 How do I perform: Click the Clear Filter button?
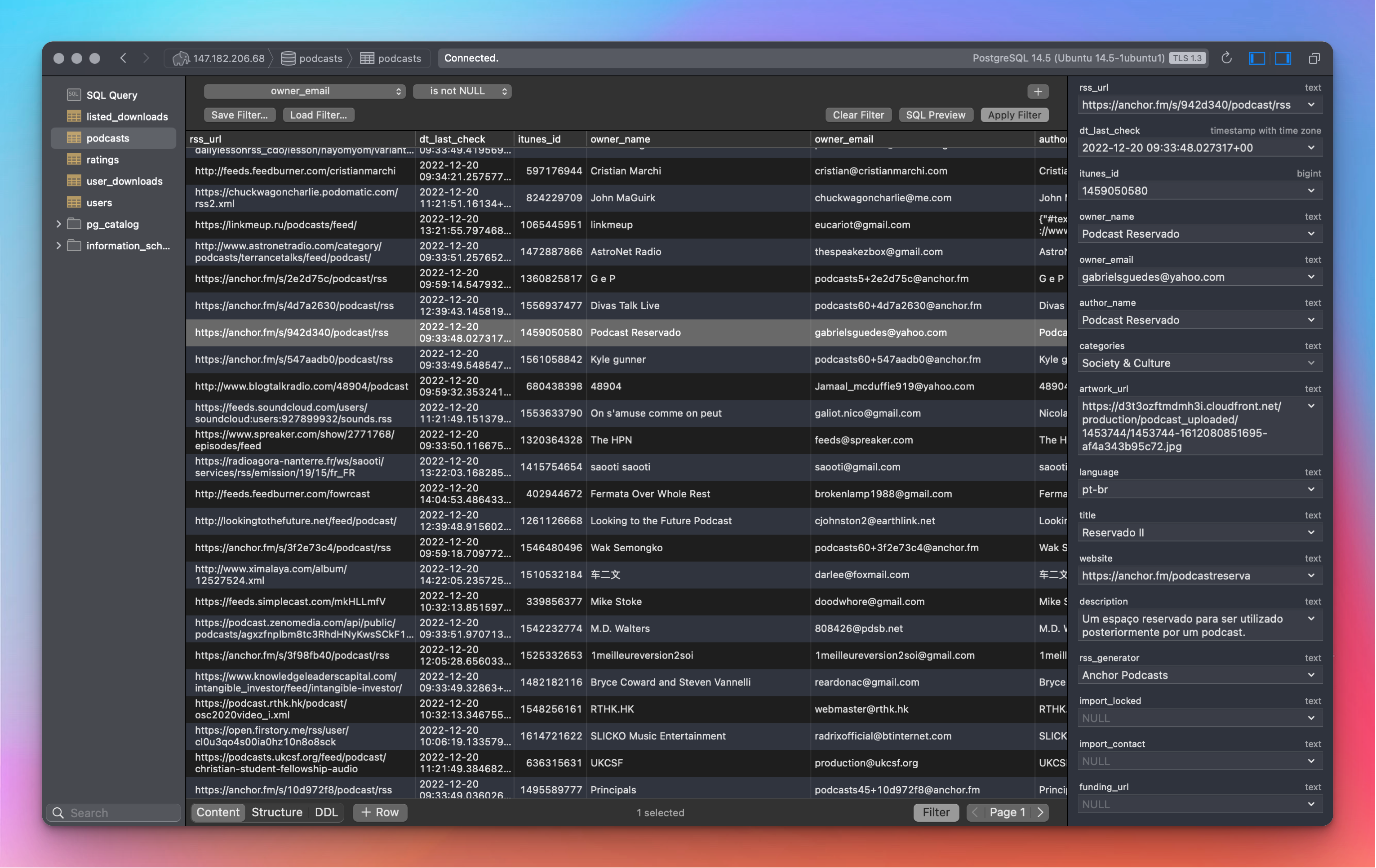point(858,115)
